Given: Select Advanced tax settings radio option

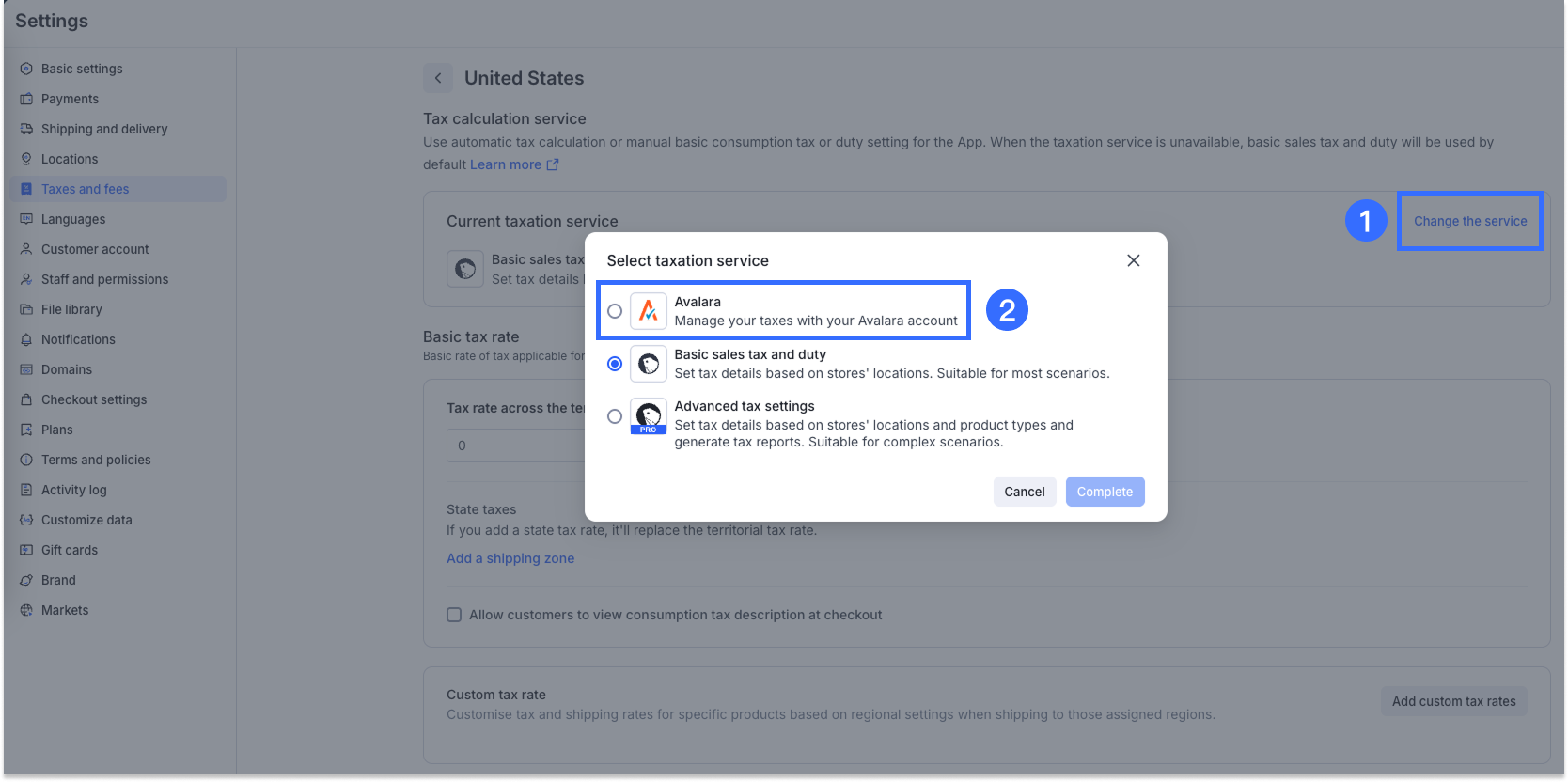Looking at the screenshot, I should 615,416.
